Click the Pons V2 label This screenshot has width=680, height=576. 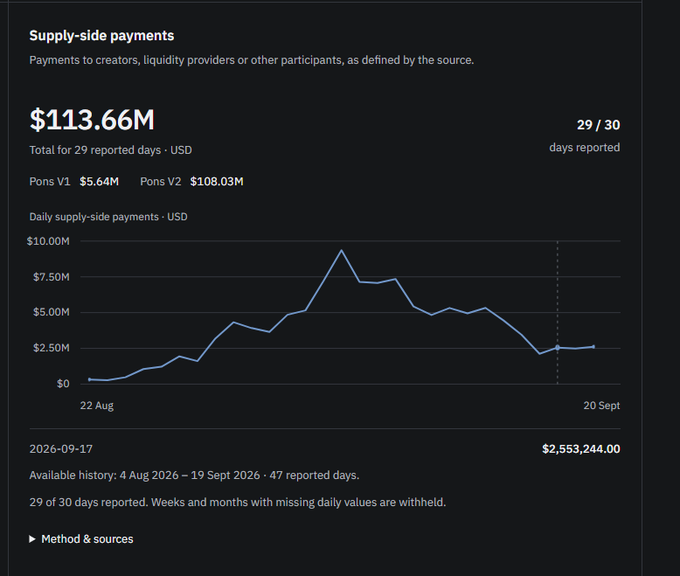tap(160, 181)
